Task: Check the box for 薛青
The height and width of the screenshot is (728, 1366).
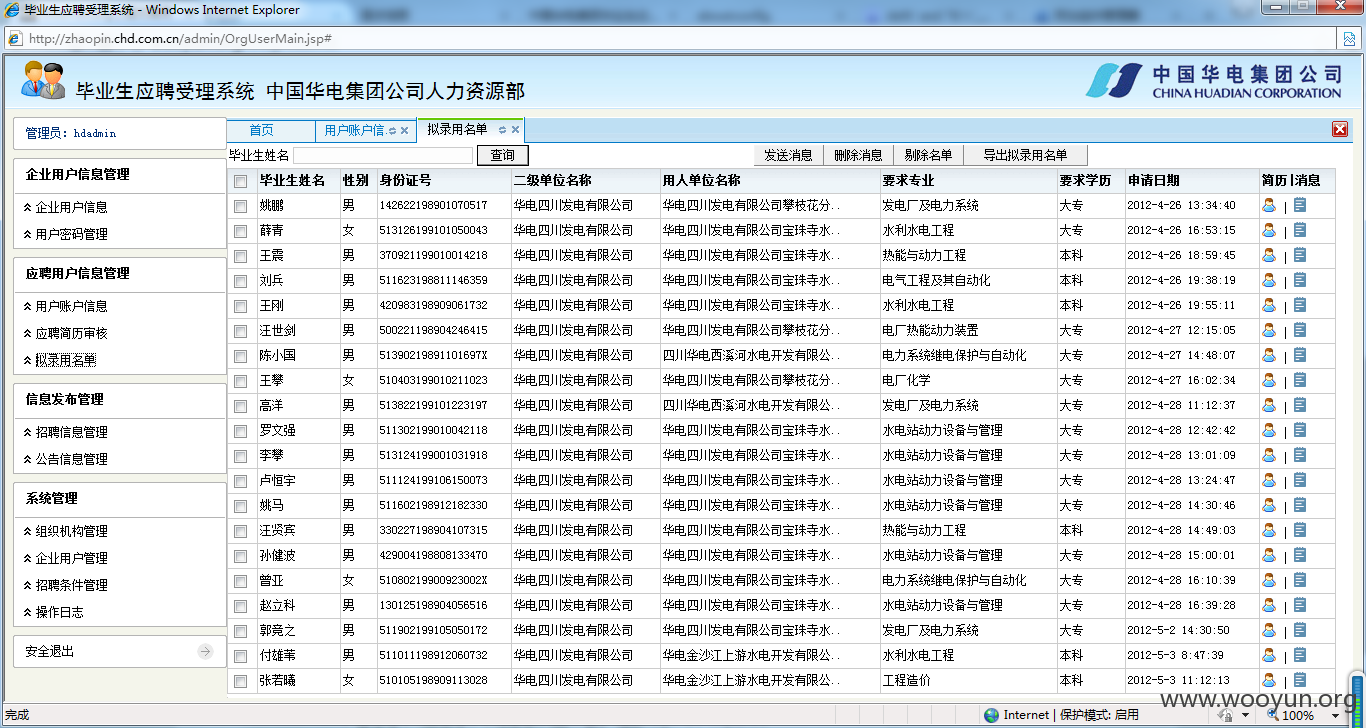Action: (240, 231)
